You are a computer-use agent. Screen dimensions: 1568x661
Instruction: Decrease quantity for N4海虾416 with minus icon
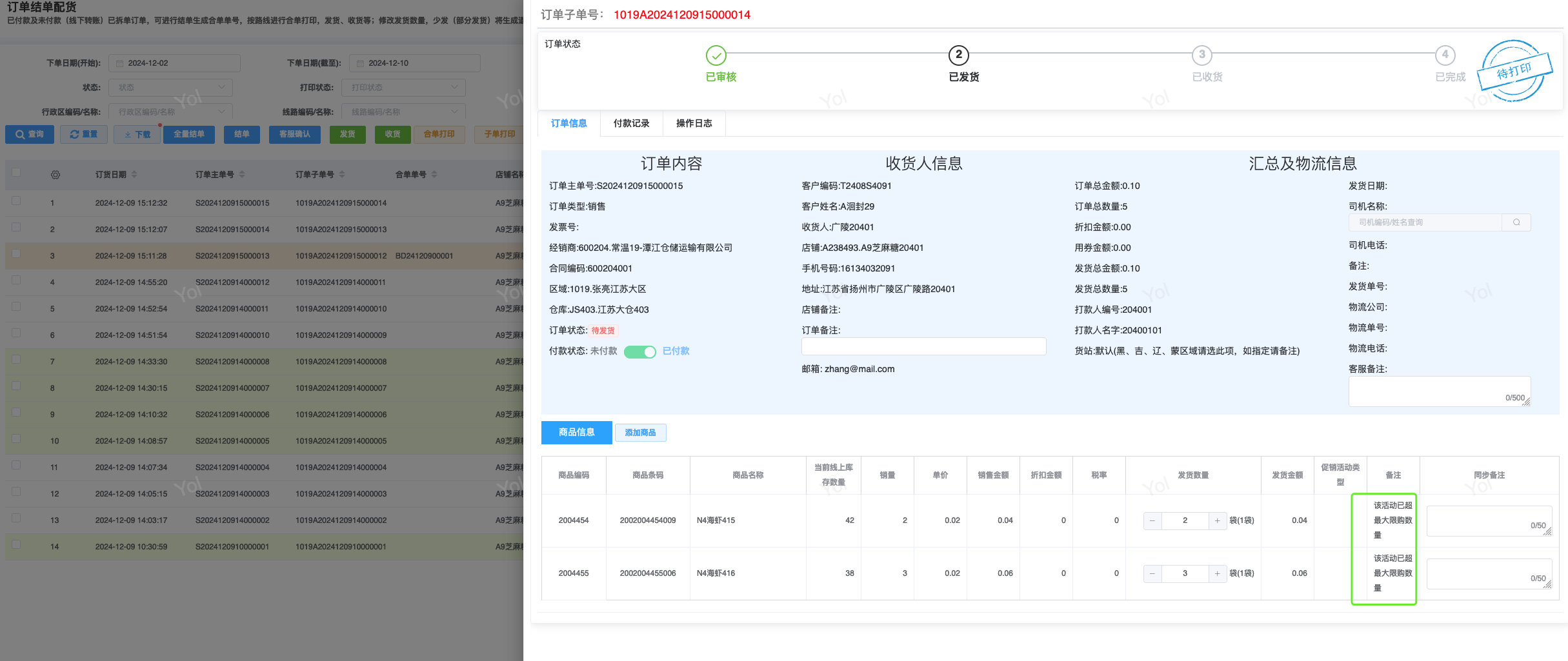[x=1152, y=573]
